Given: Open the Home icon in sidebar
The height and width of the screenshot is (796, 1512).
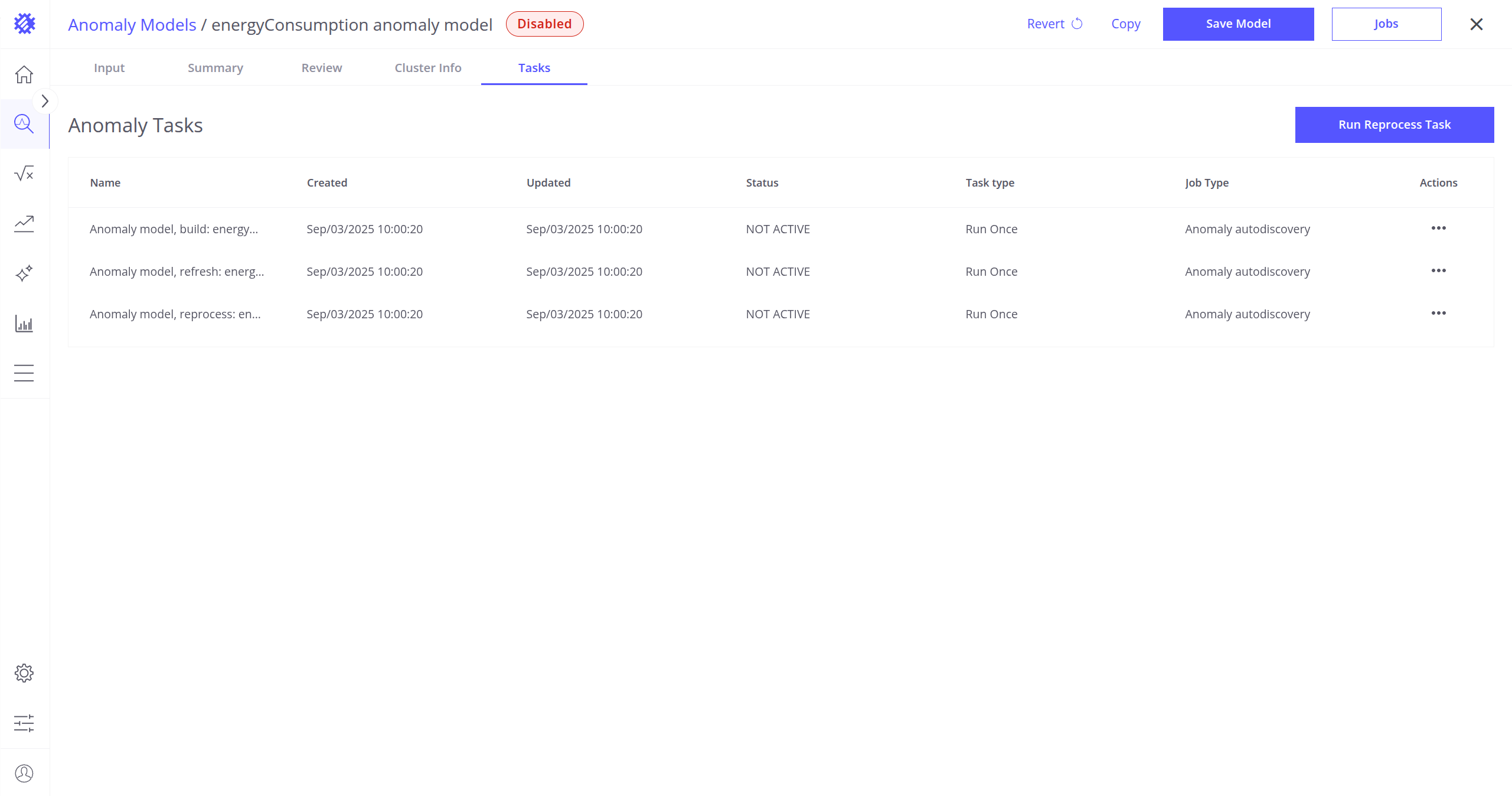Looking at the screenshot, I should (x=24, y=74).
